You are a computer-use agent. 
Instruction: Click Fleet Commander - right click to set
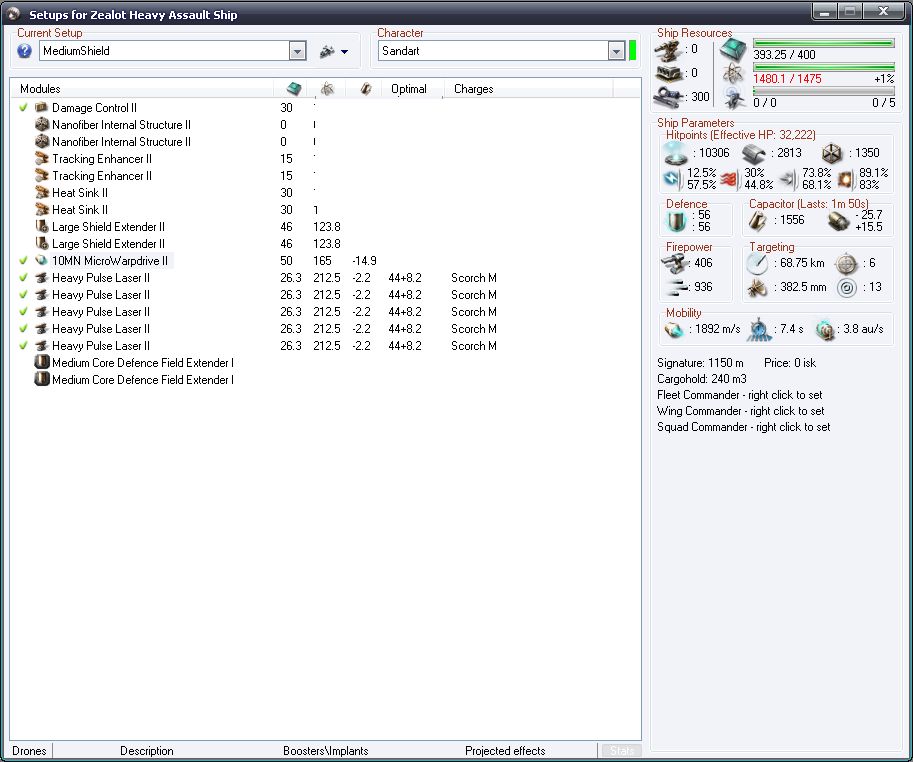click(739, 395)
